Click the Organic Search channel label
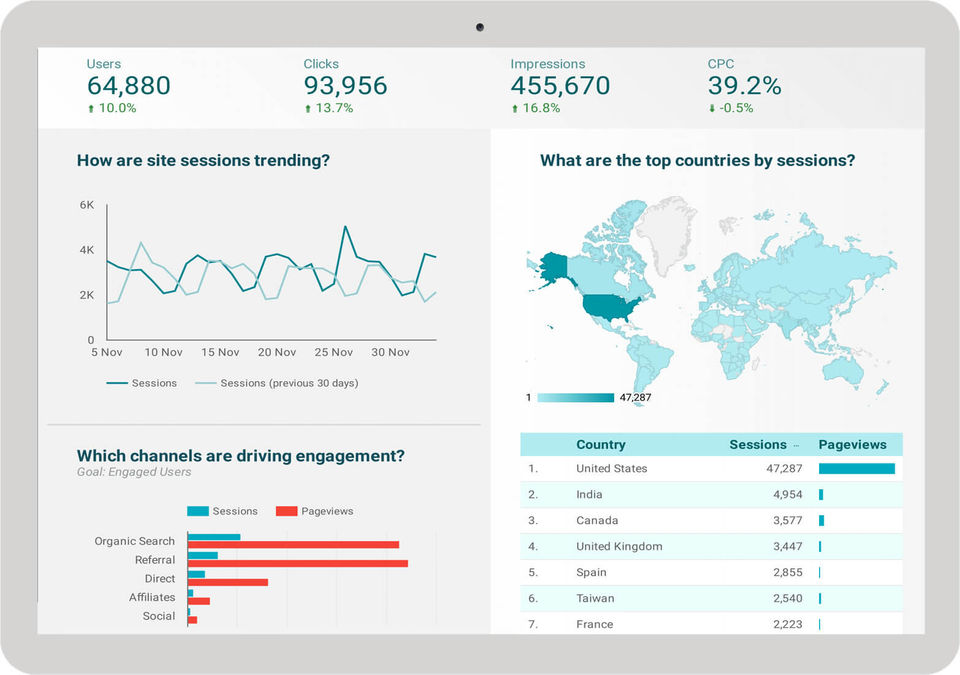This screenshot has width=960, height=675. pyautogui.click(x=135, y=541)
